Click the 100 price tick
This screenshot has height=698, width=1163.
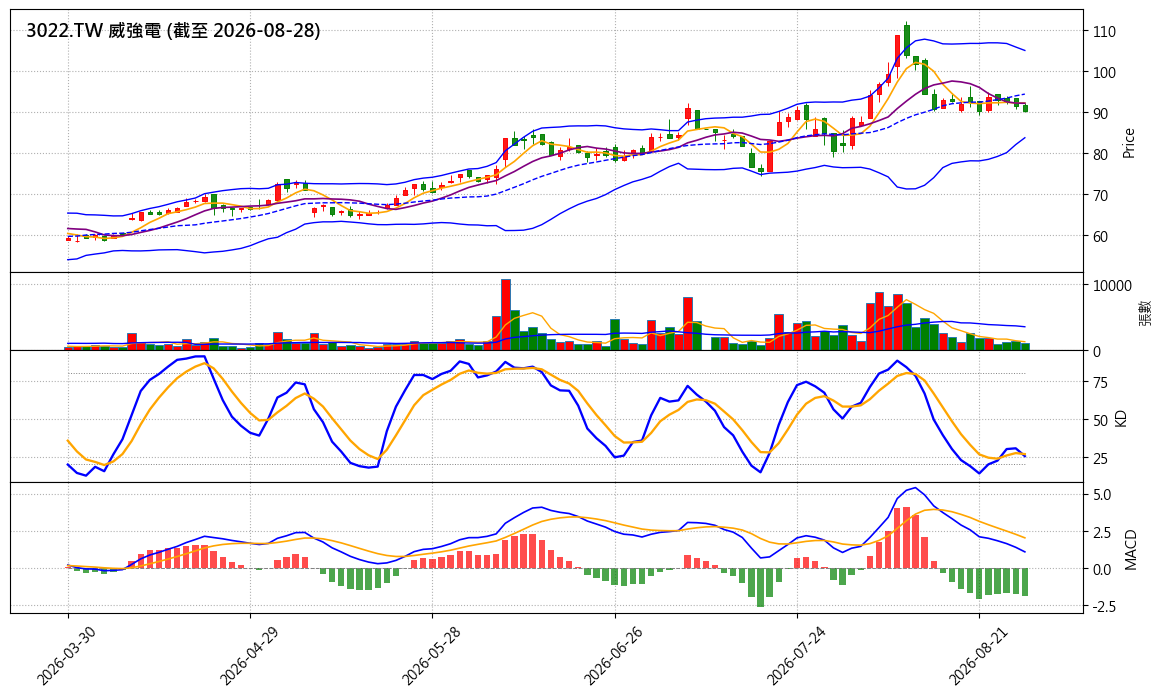(1104, 73)
